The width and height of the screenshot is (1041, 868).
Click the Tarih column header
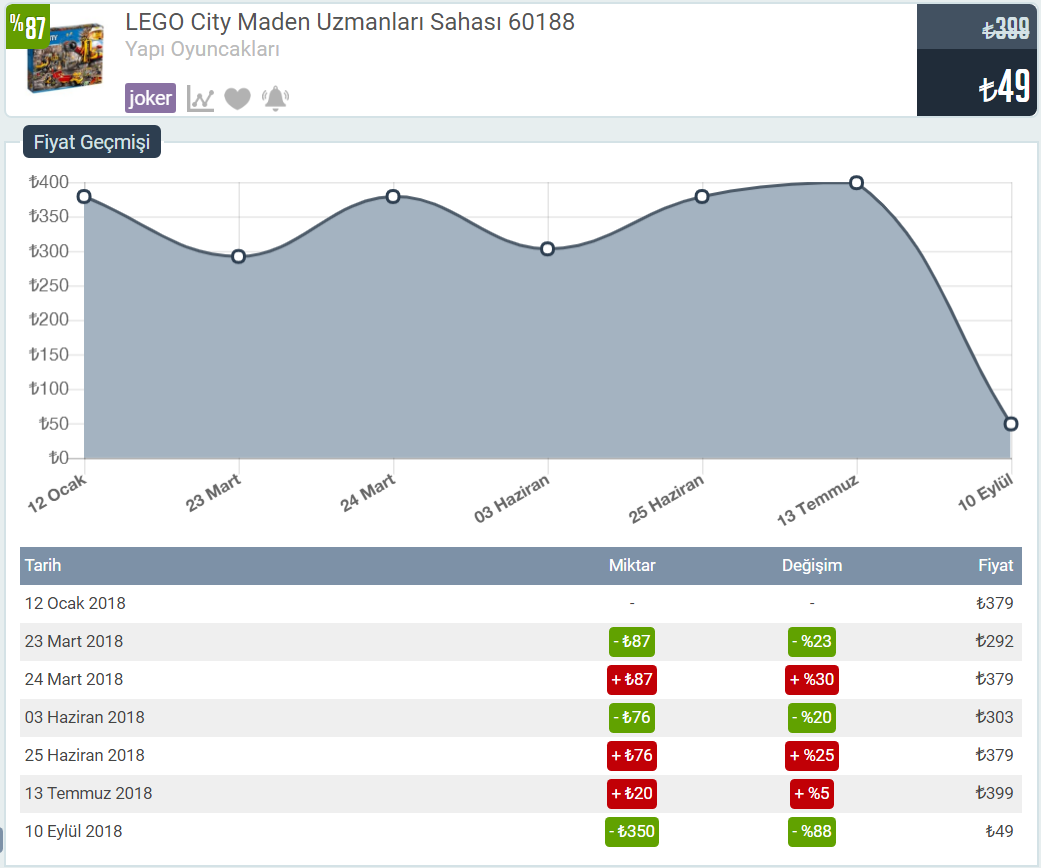pos(43,565)
